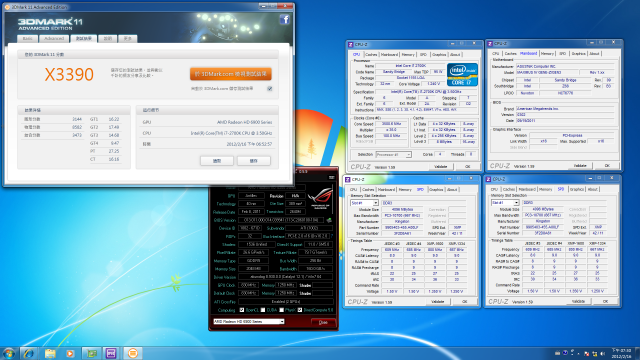Select the 測試結果 results tab in 3DMark
This screenshot has width=640, height=360.
83,38
